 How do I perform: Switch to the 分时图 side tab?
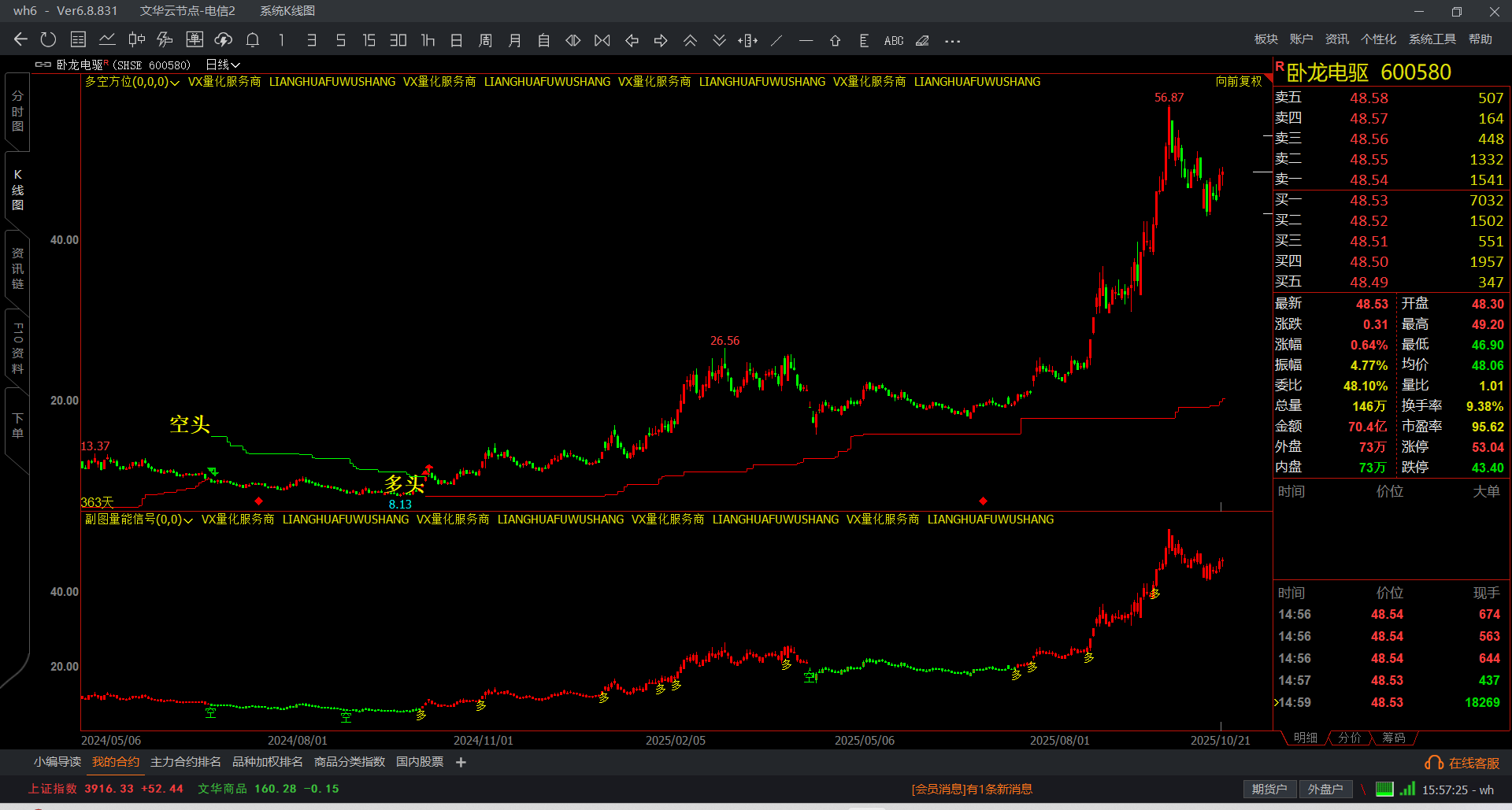[17, 111]
